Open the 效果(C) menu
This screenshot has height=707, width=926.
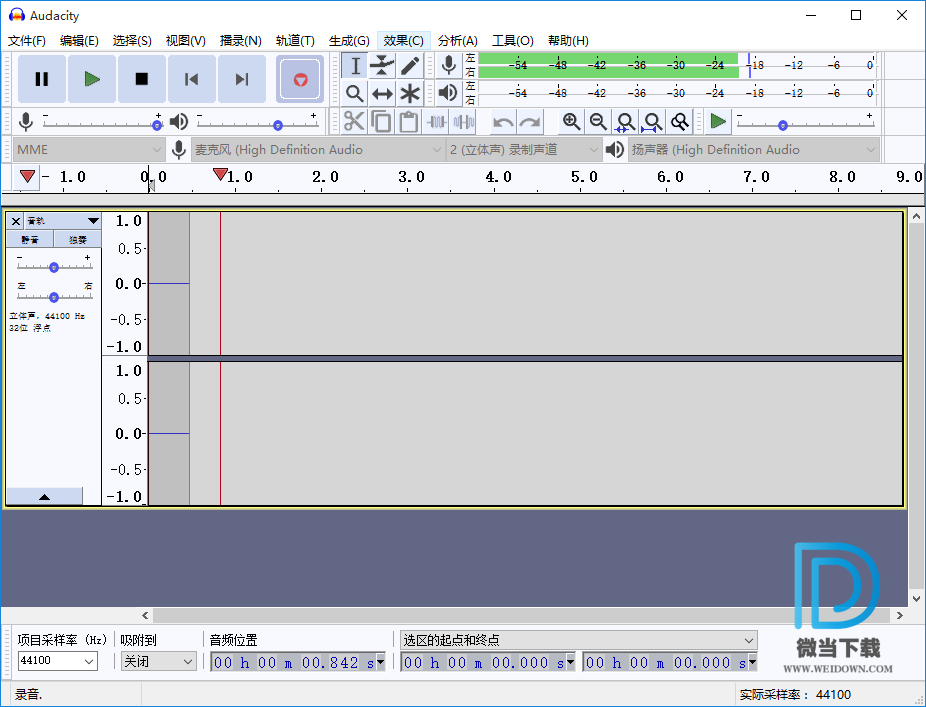(403, 41)
